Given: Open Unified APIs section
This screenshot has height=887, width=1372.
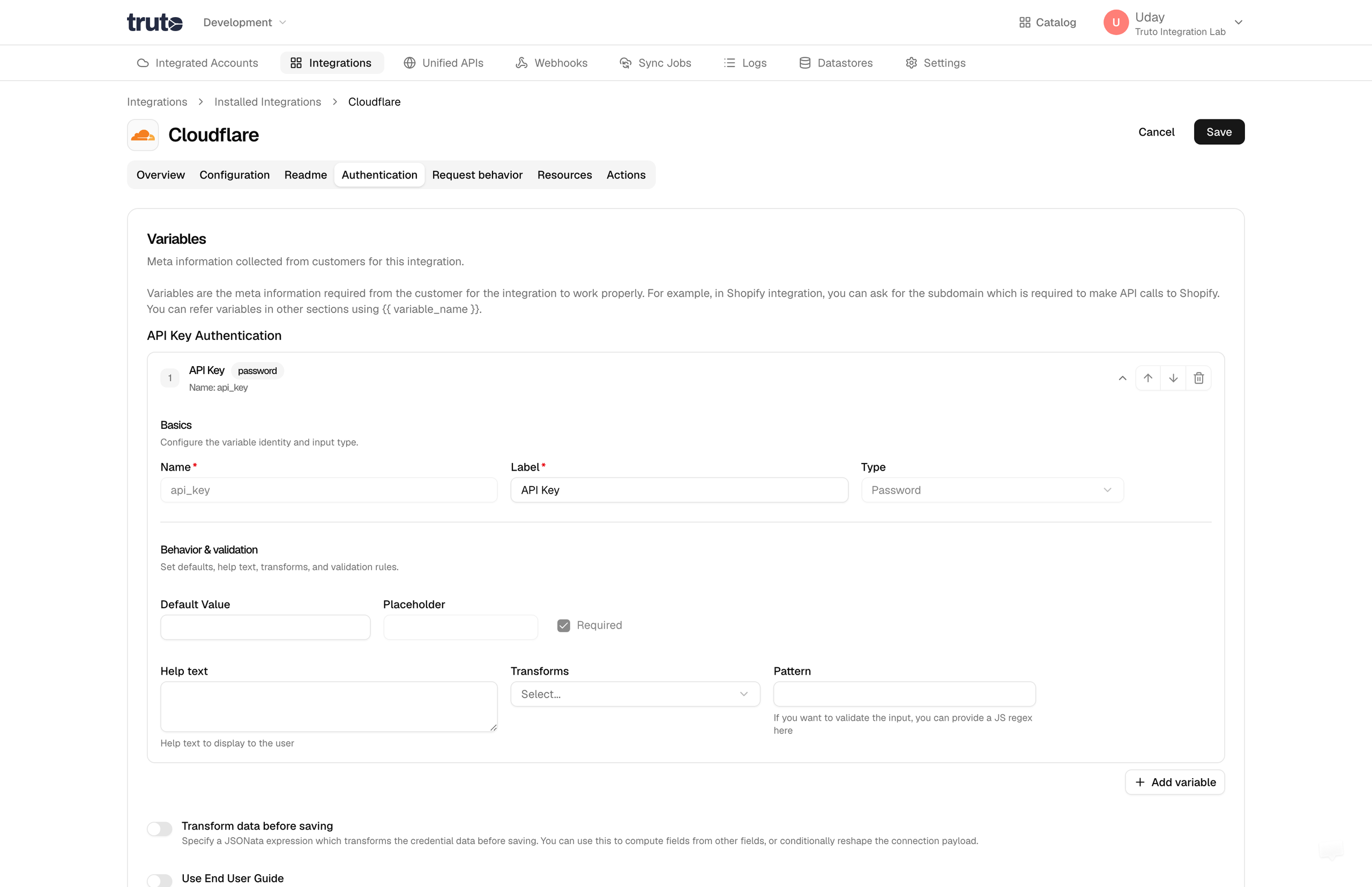Looking at the screenshot, I should [x=444, y=63].
